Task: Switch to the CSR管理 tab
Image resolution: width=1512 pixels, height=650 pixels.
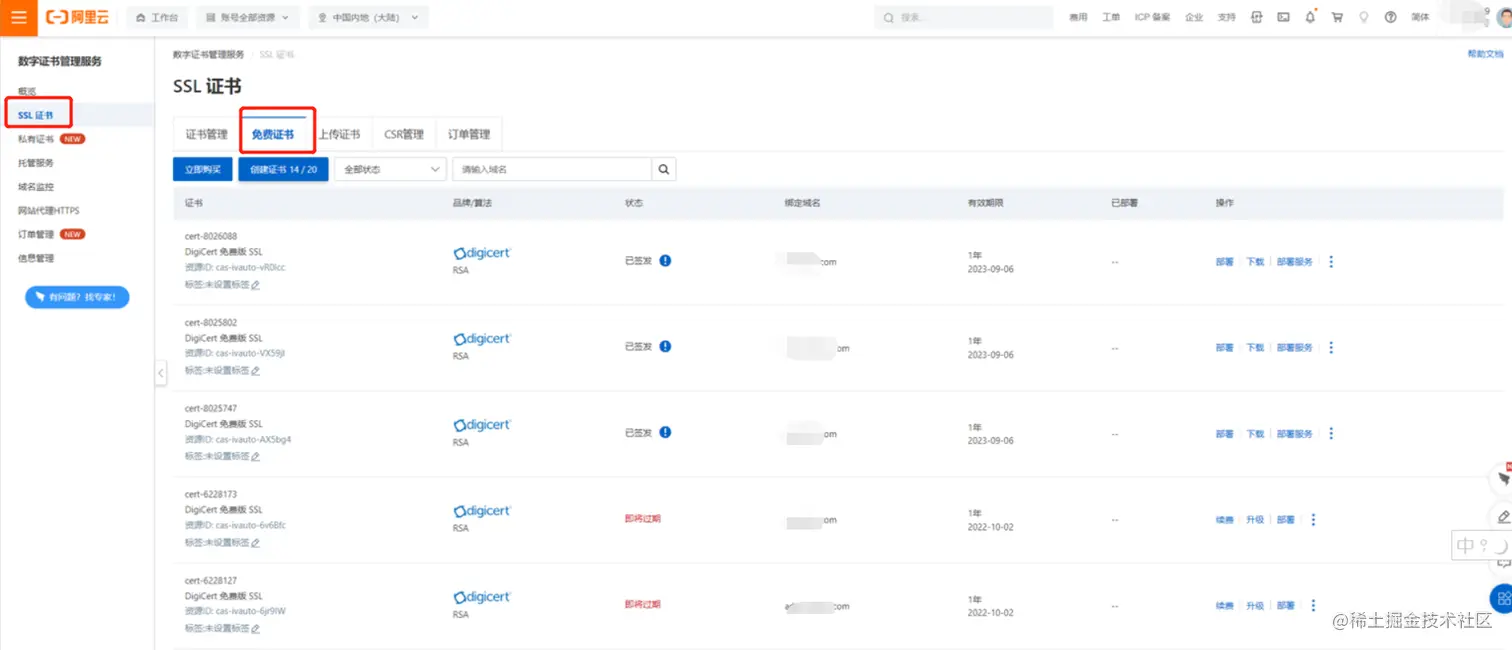Action: point(404,135)
